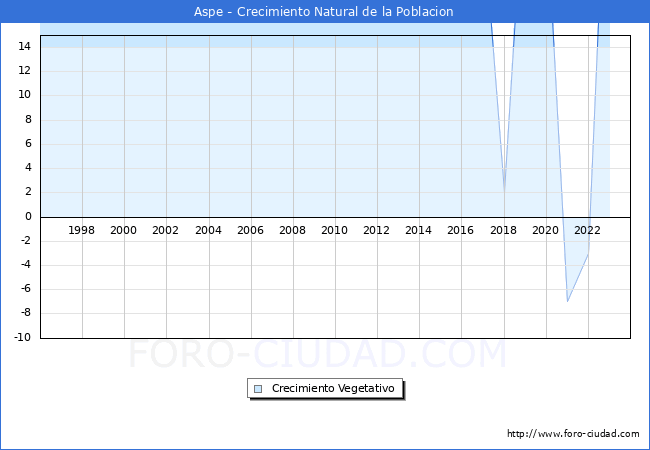
Task: Click x-axis year label 2012
Action: (x=376, y=230)
